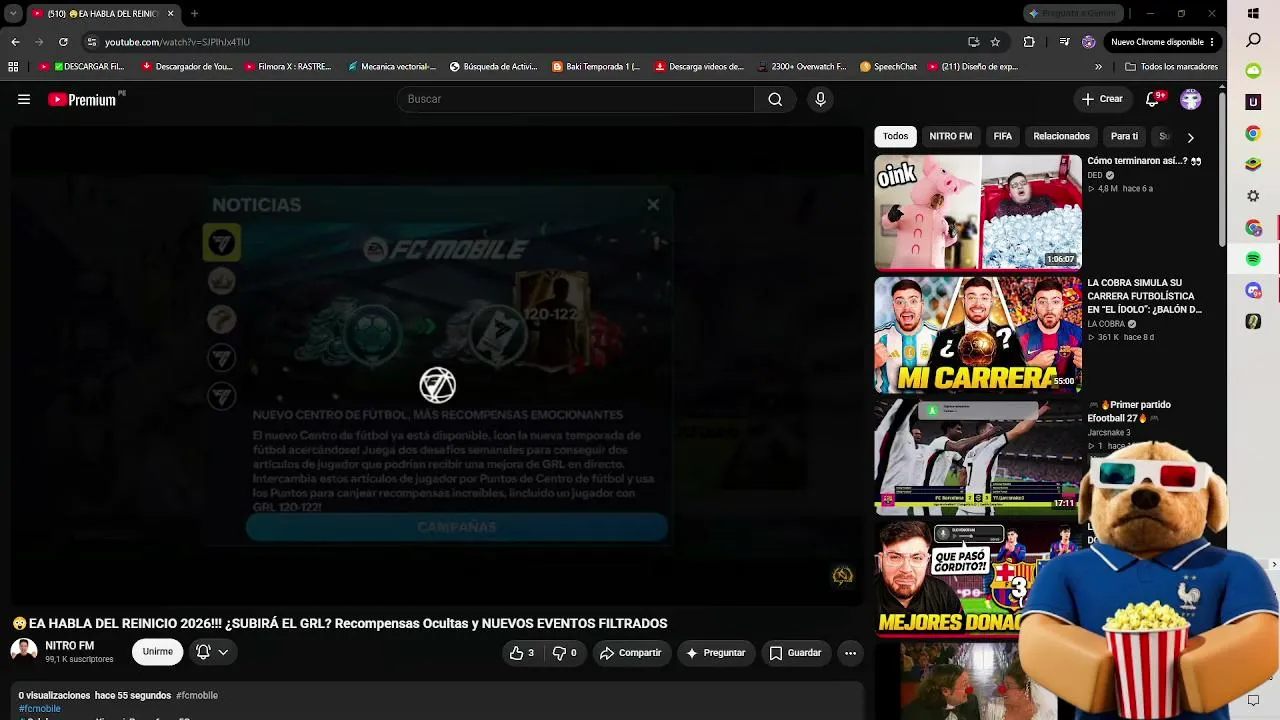Click the Unirme membership button

coord(157,652)
